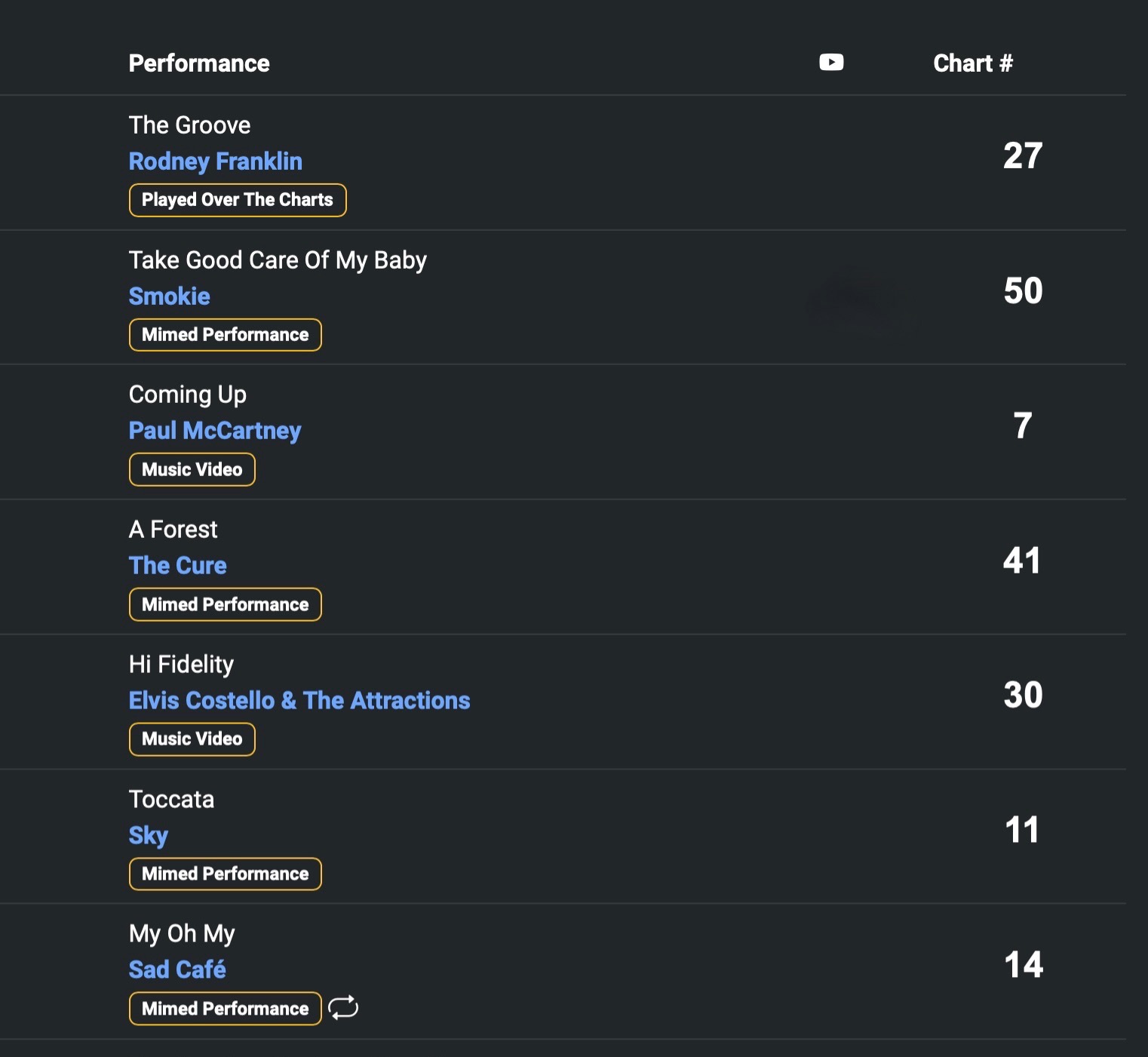Viewport: 1148px width, 1057px height.
Task: Click Mimed Performance tag under Smokie
Action: (x=225, y=335)
